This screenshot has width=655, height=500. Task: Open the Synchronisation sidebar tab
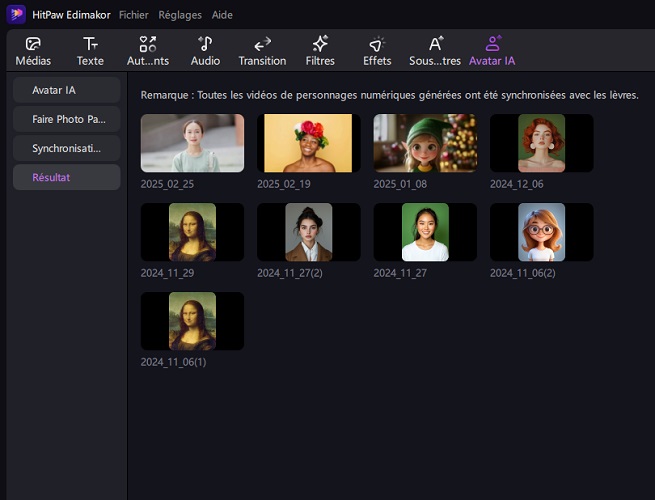click(66, 148)
